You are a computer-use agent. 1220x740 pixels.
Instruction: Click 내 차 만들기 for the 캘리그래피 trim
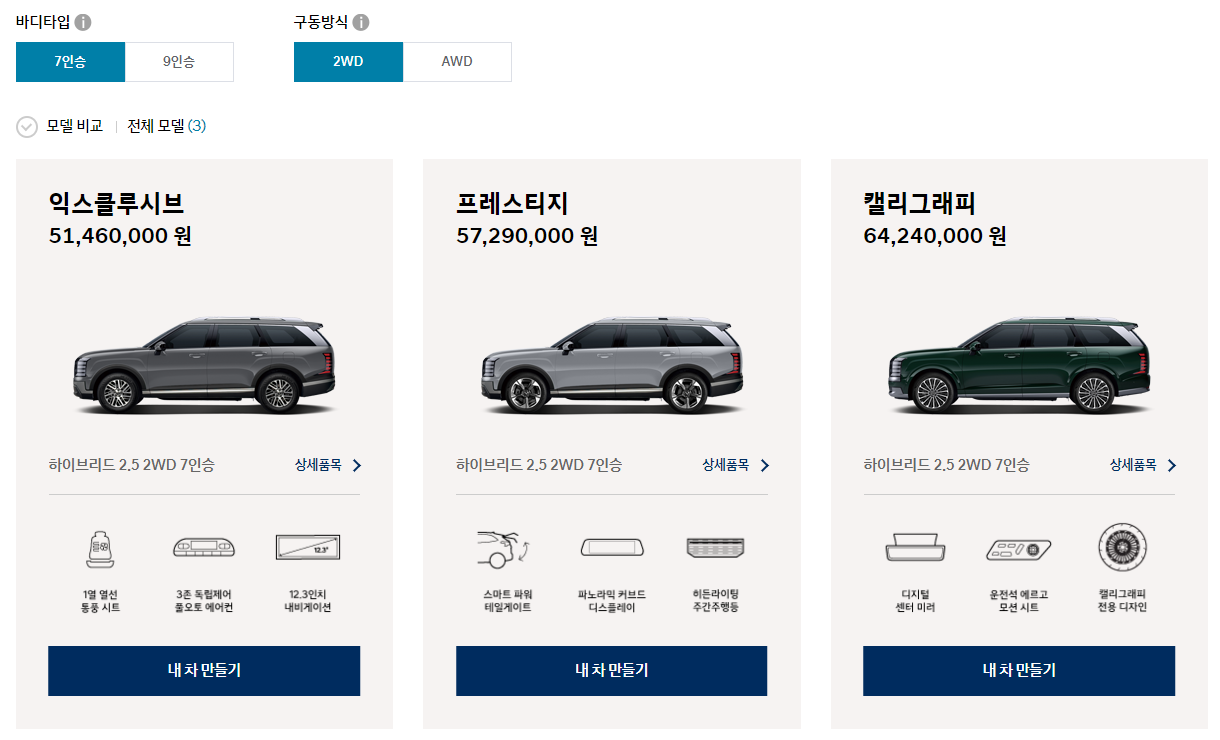[1018, 671]
